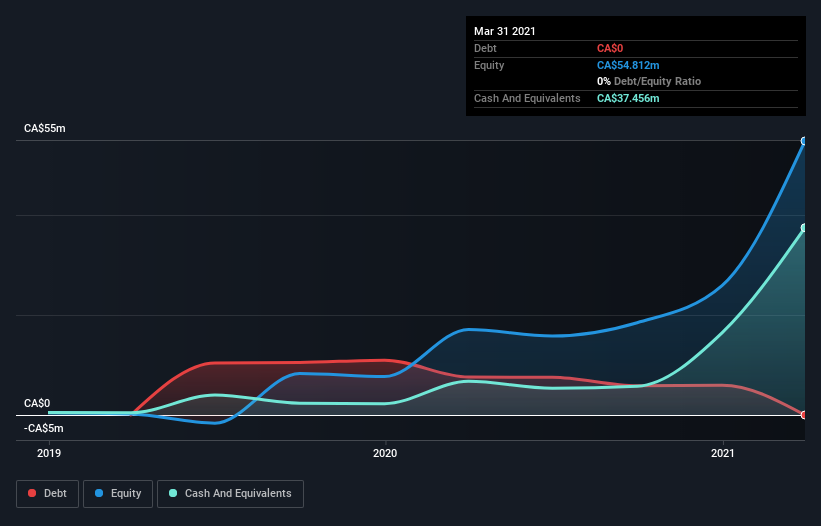Image resolution: width=821 pixels, height=526 pixels.
Task: Click the Mar 31 2021 tooltip date
Action: click(x=505, y=31)
